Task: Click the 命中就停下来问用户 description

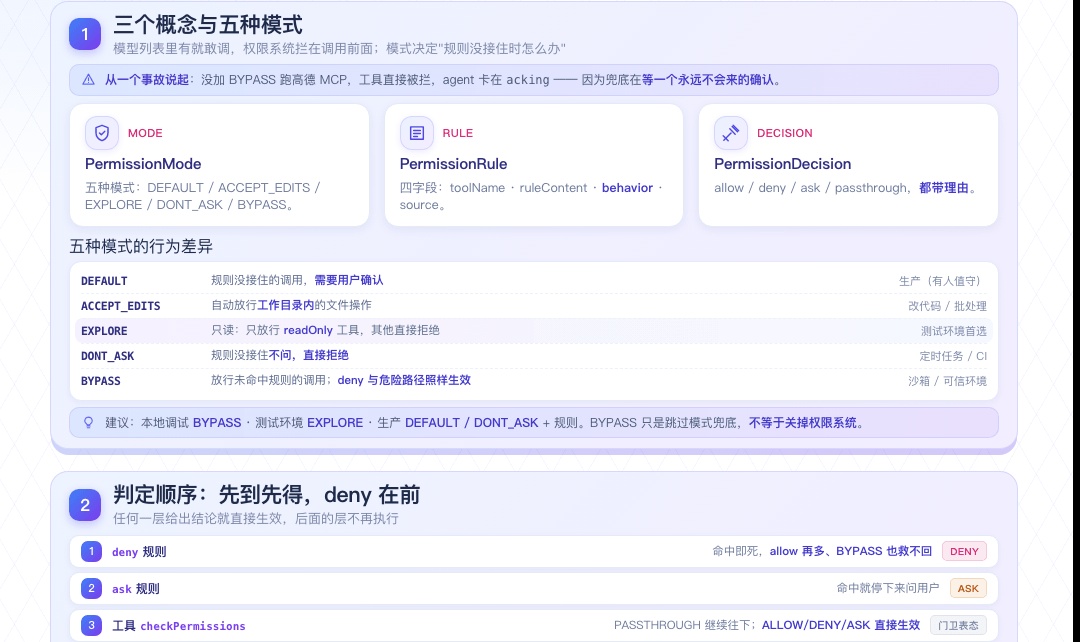Action: 888,588
